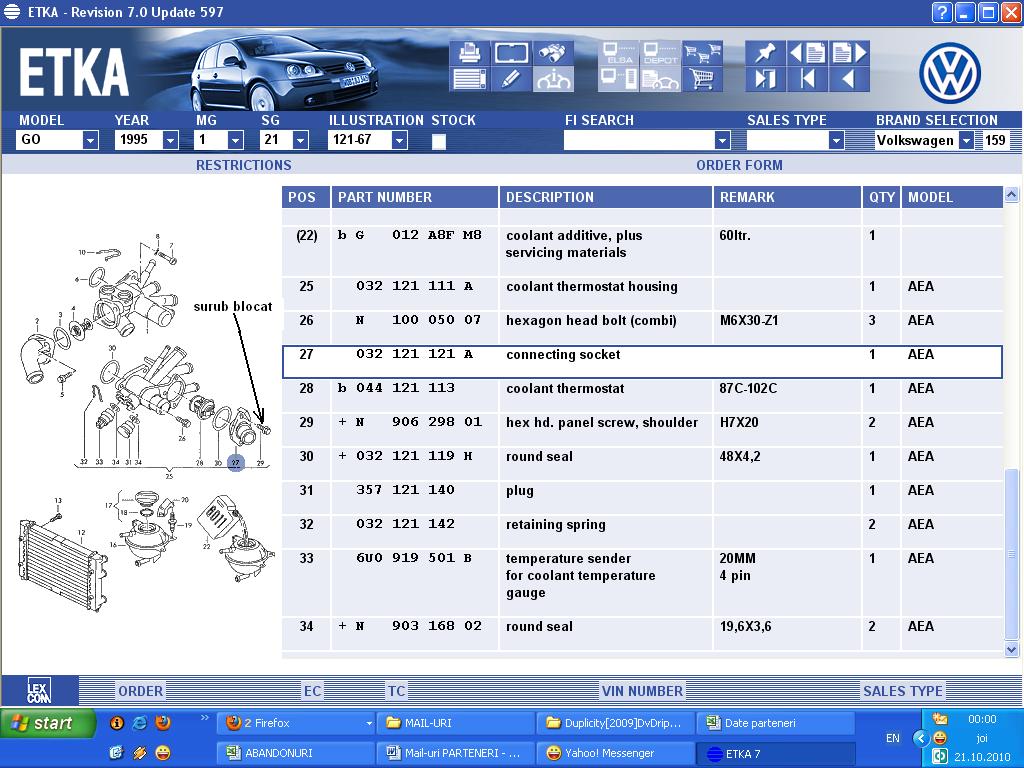
Task: Click the DEPOT link icon
Action: click(660, 53)
